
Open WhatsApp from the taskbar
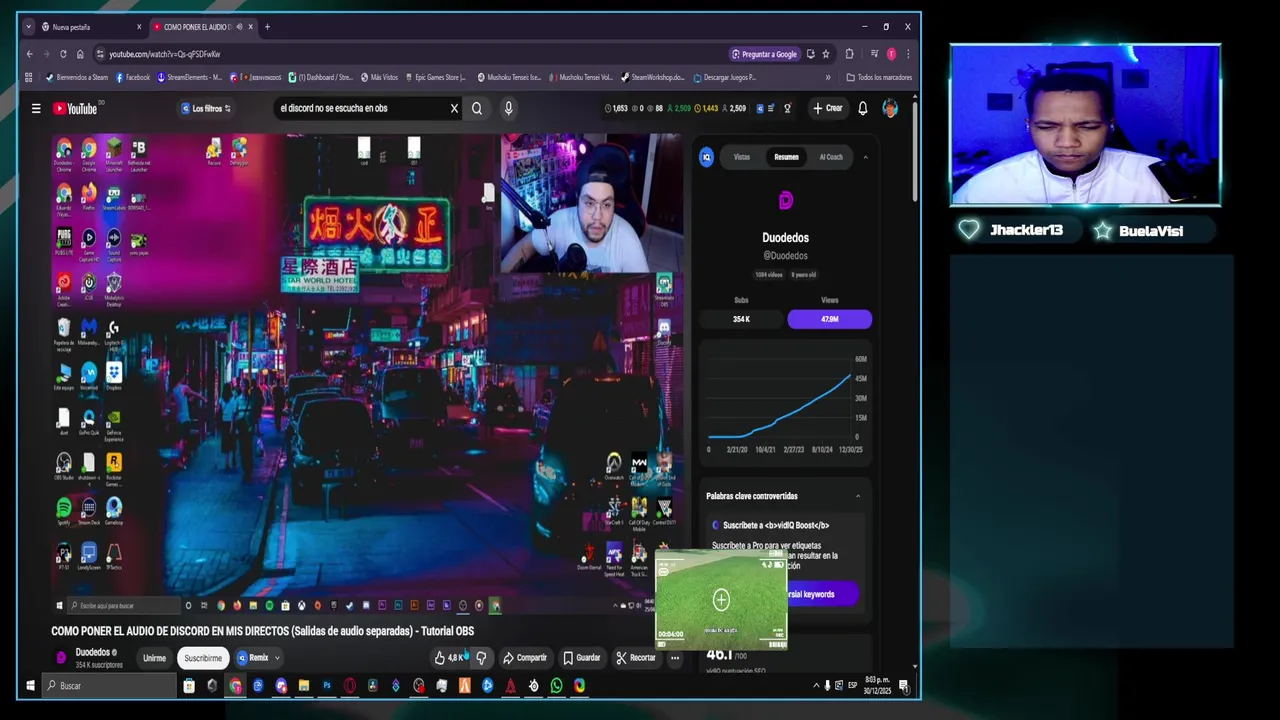coord(556,686)
